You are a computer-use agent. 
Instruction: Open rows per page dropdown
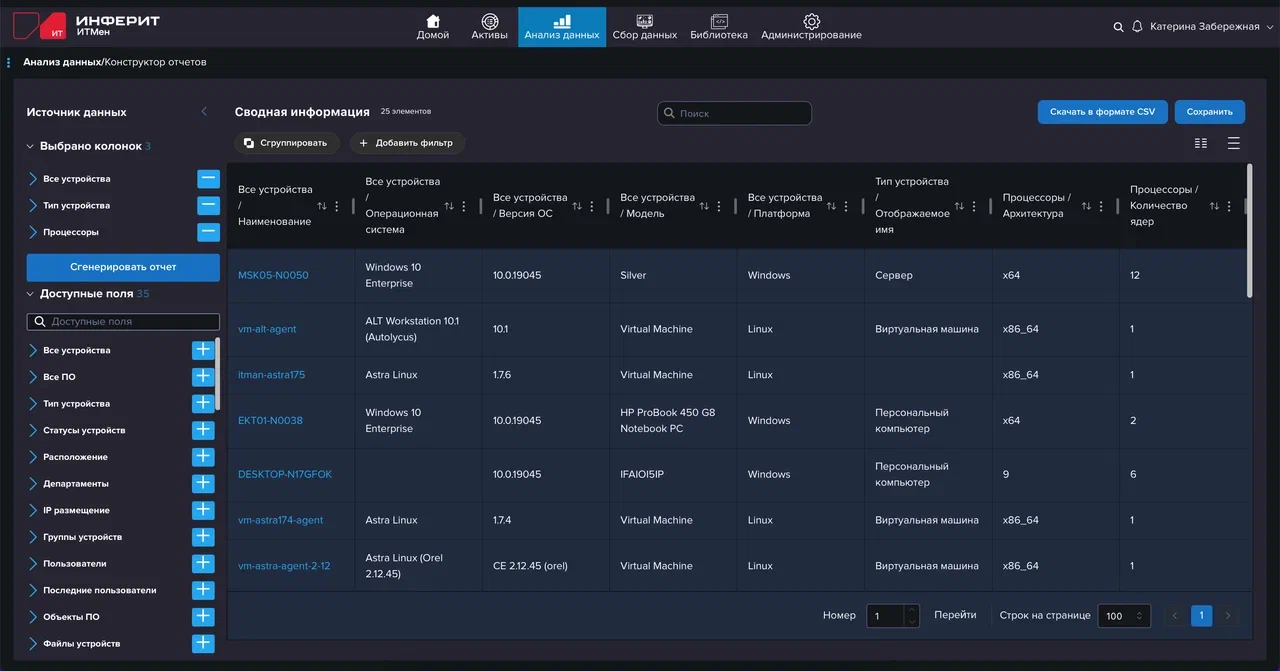[x=1124, y=616]
